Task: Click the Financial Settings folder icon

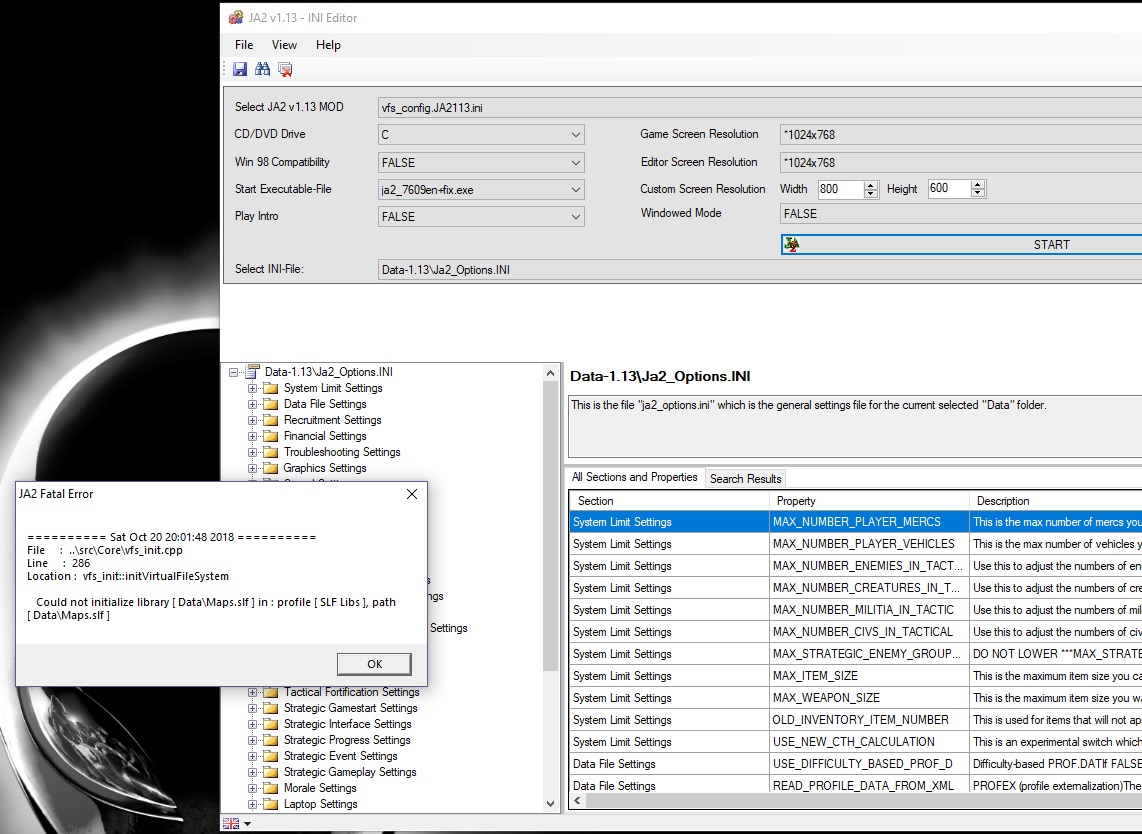Action: 271,436
